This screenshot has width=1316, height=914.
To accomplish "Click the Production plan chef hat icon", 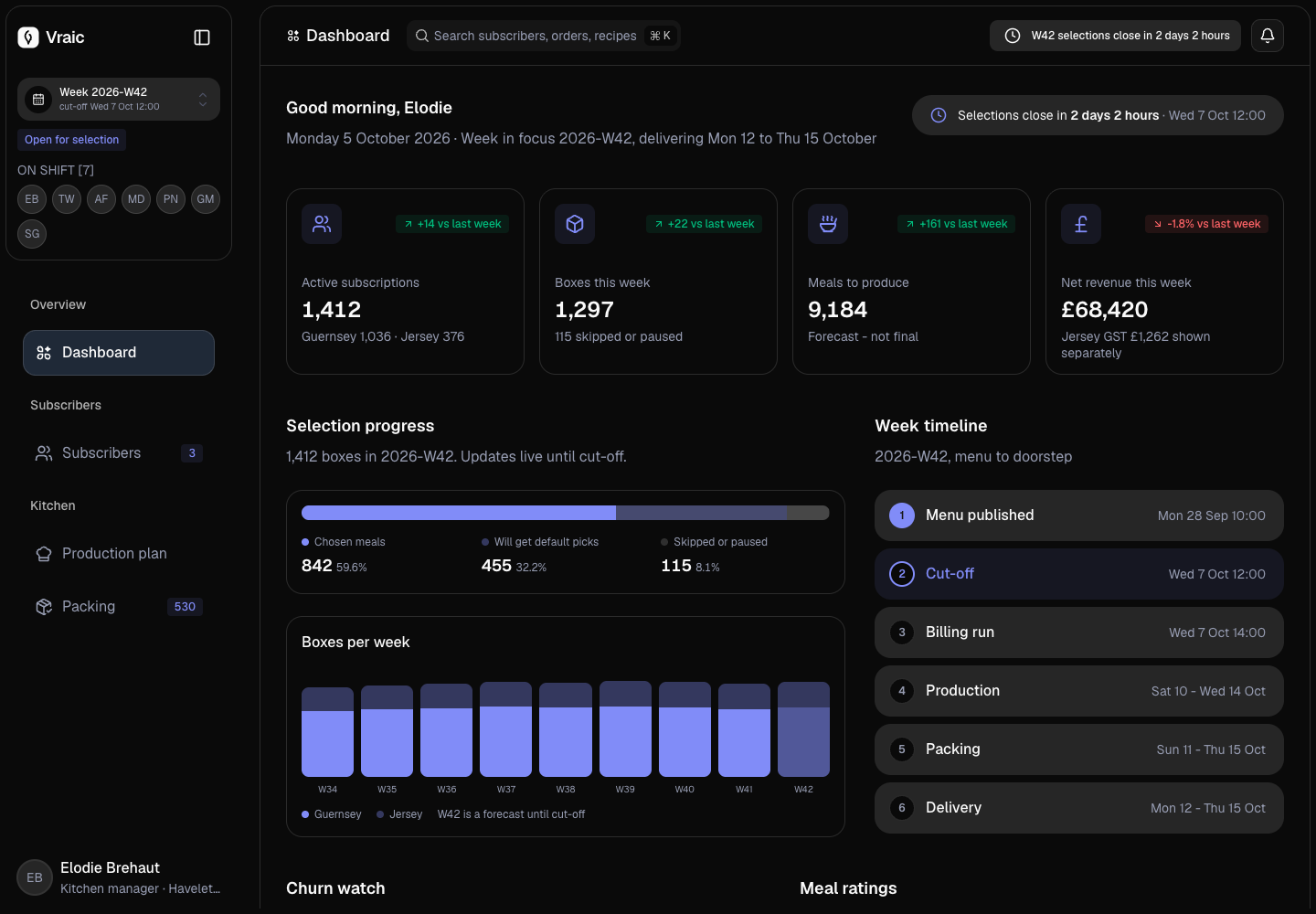I will tap(44, 554).
